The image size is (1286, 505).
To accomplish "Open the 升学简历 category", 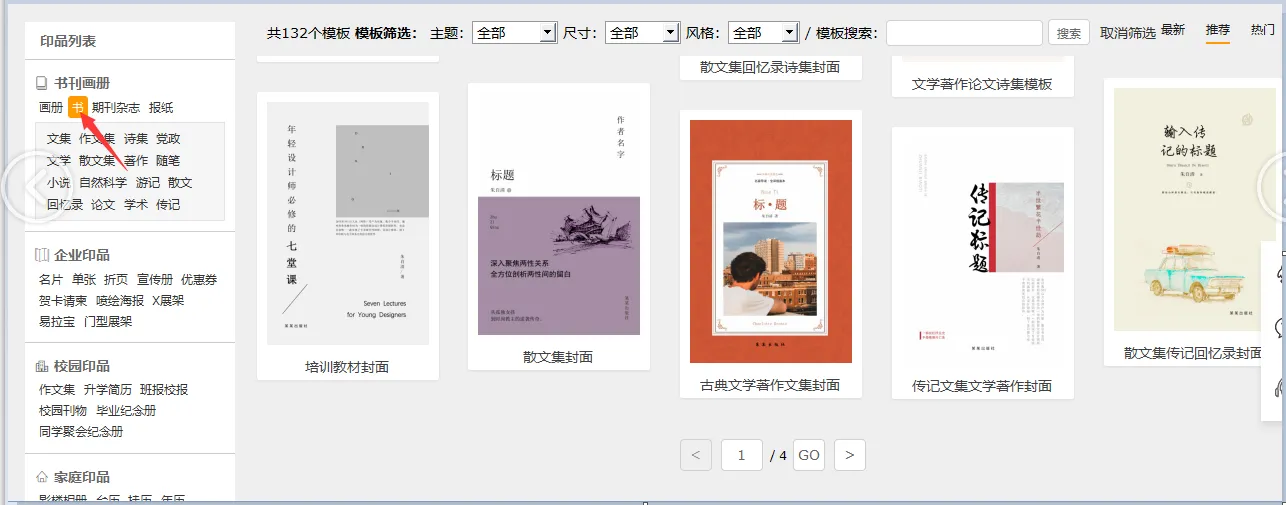I will [x=108, y=389].
